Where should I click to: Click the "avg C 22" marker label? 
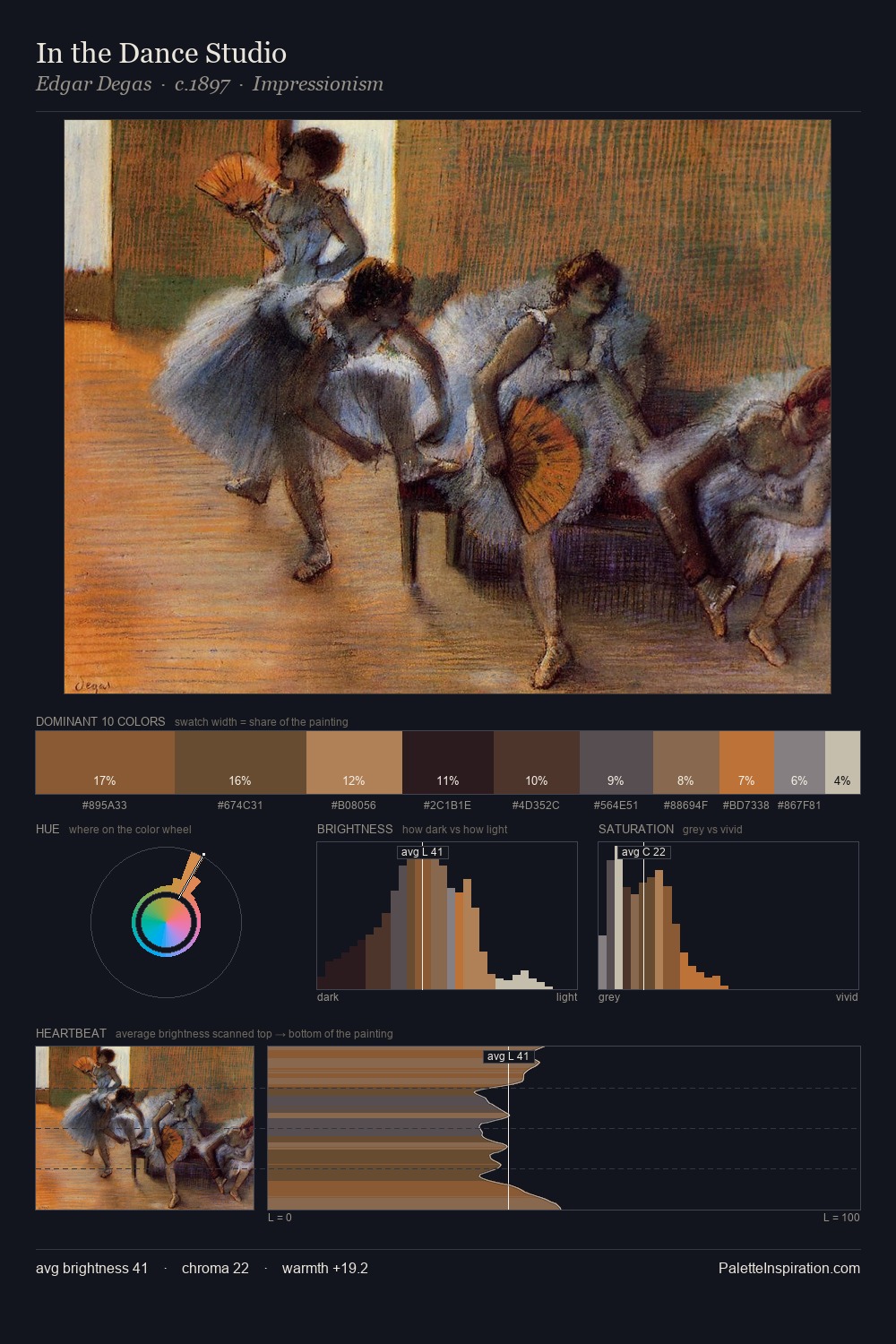643,852
